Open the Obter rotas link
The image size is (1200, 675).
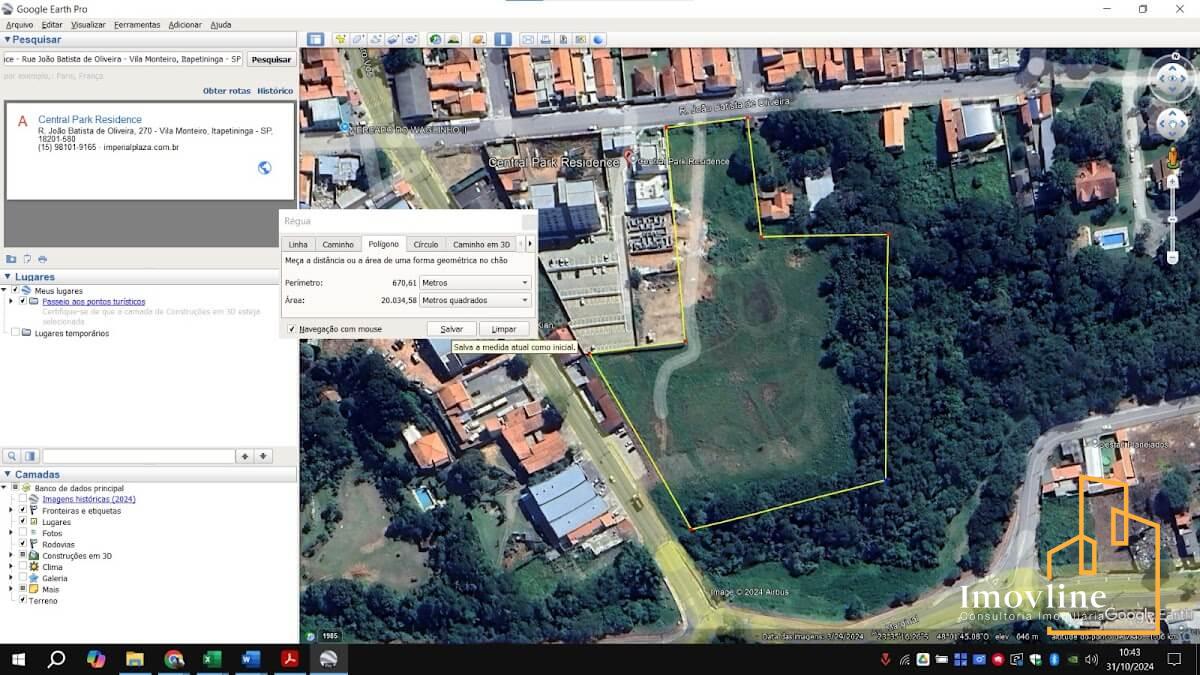(227, 91)
